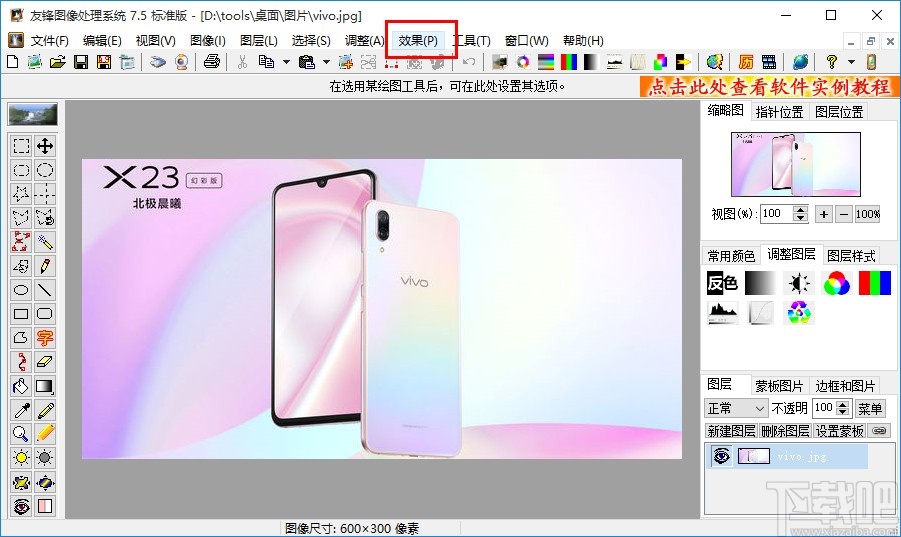Select the magic wand tool
Viewport: 901px width, 537px height.
(x=45, y=242)
